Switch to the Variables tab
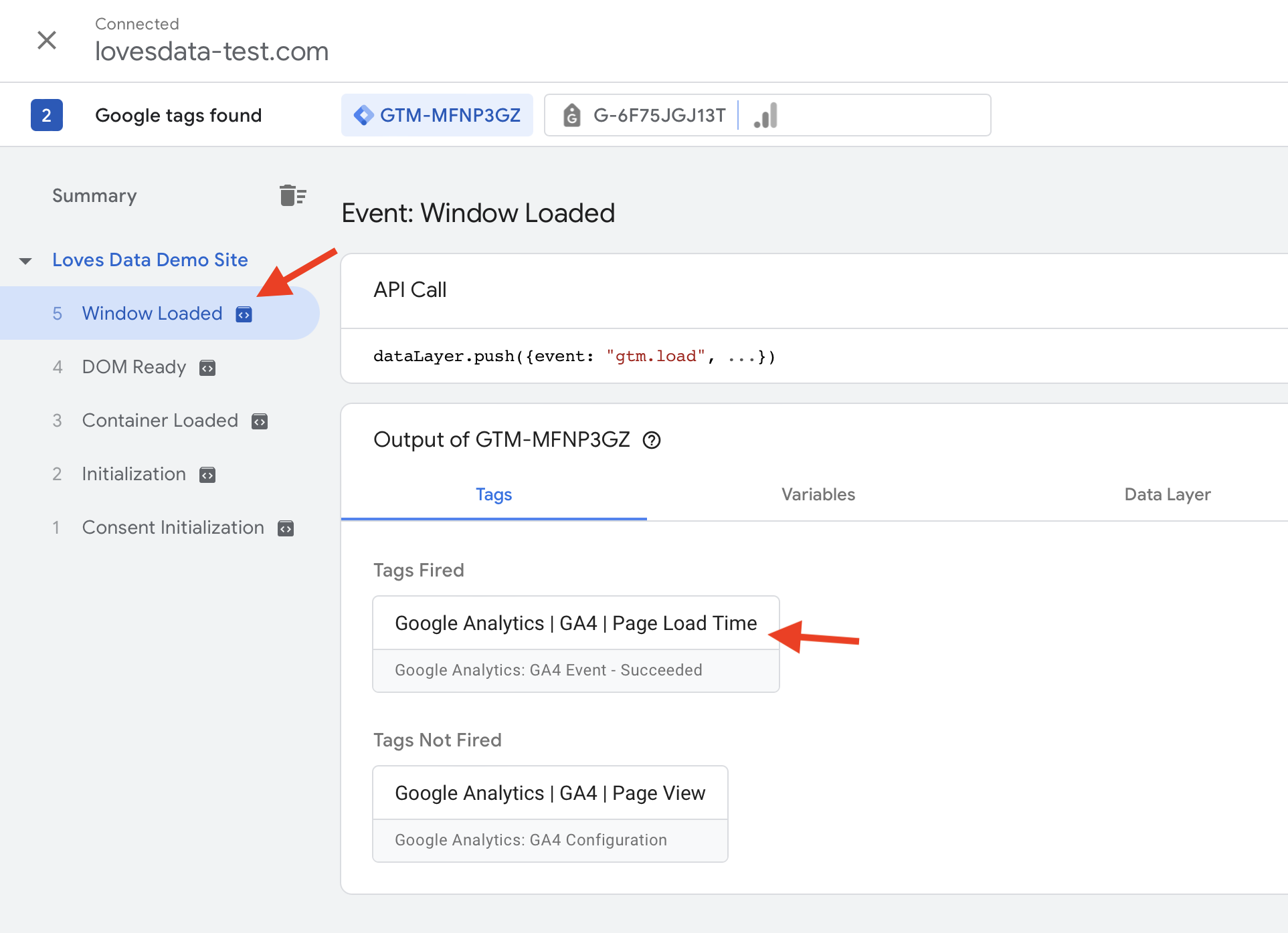The height and width of the screenshot is (933, 1288). tap(818, 494)
